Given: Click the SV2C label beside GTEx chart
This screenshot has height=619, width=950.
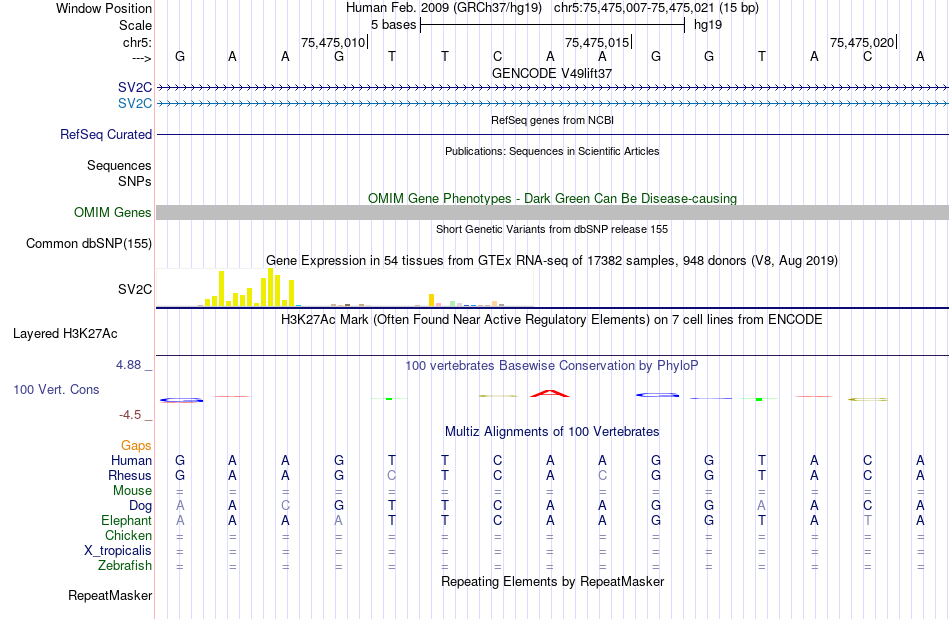Looking at the screenshot, I should pyautogui.click(x=135, y=290).
